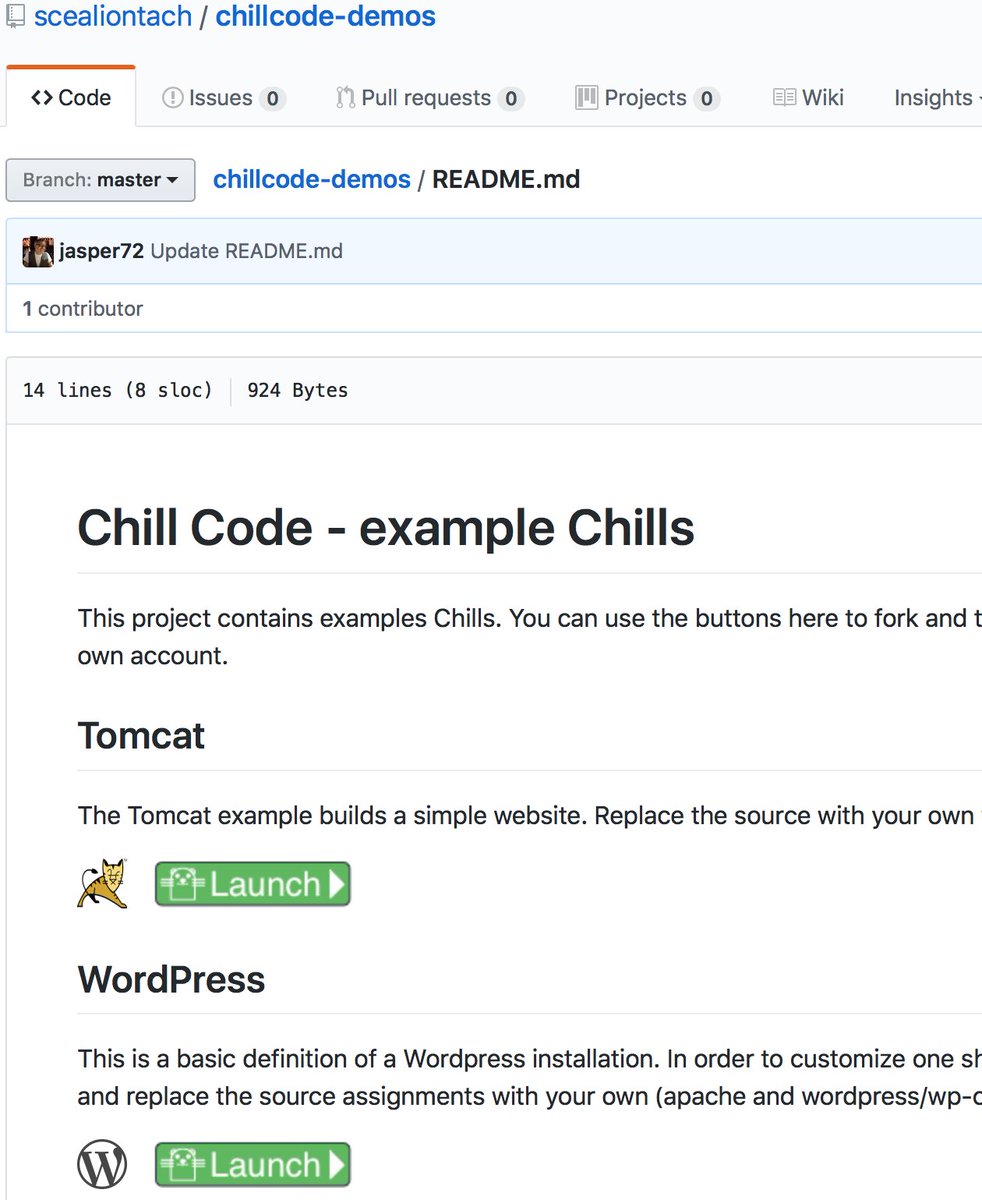The height and width of the screenshot is (1200, 982).
Task: Click the Issues exclamation circle icon
Action: click(x=172, y=98)
